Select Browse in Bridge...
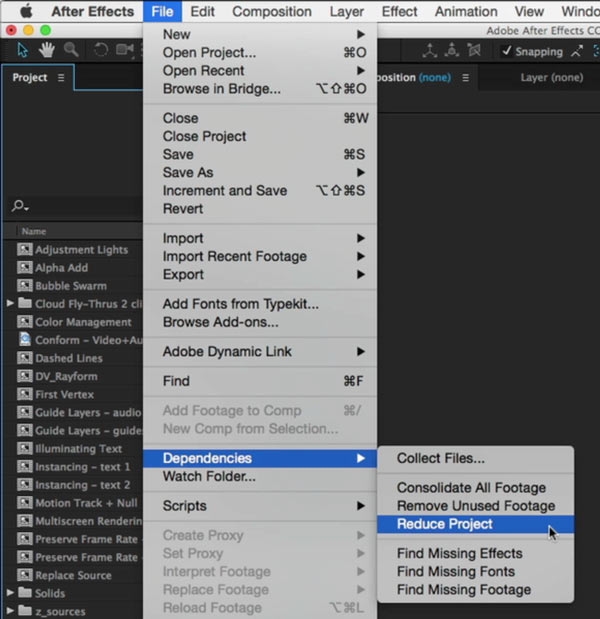600x619 pixels. tap(260, 89)
